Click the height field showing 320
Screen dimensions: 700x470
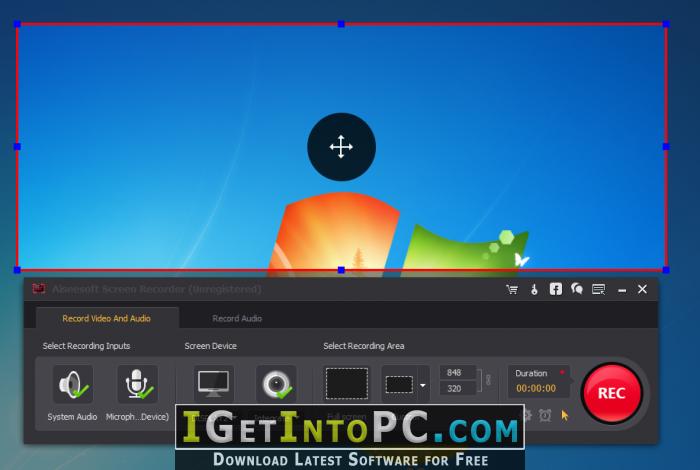click(x=458, y=388)
